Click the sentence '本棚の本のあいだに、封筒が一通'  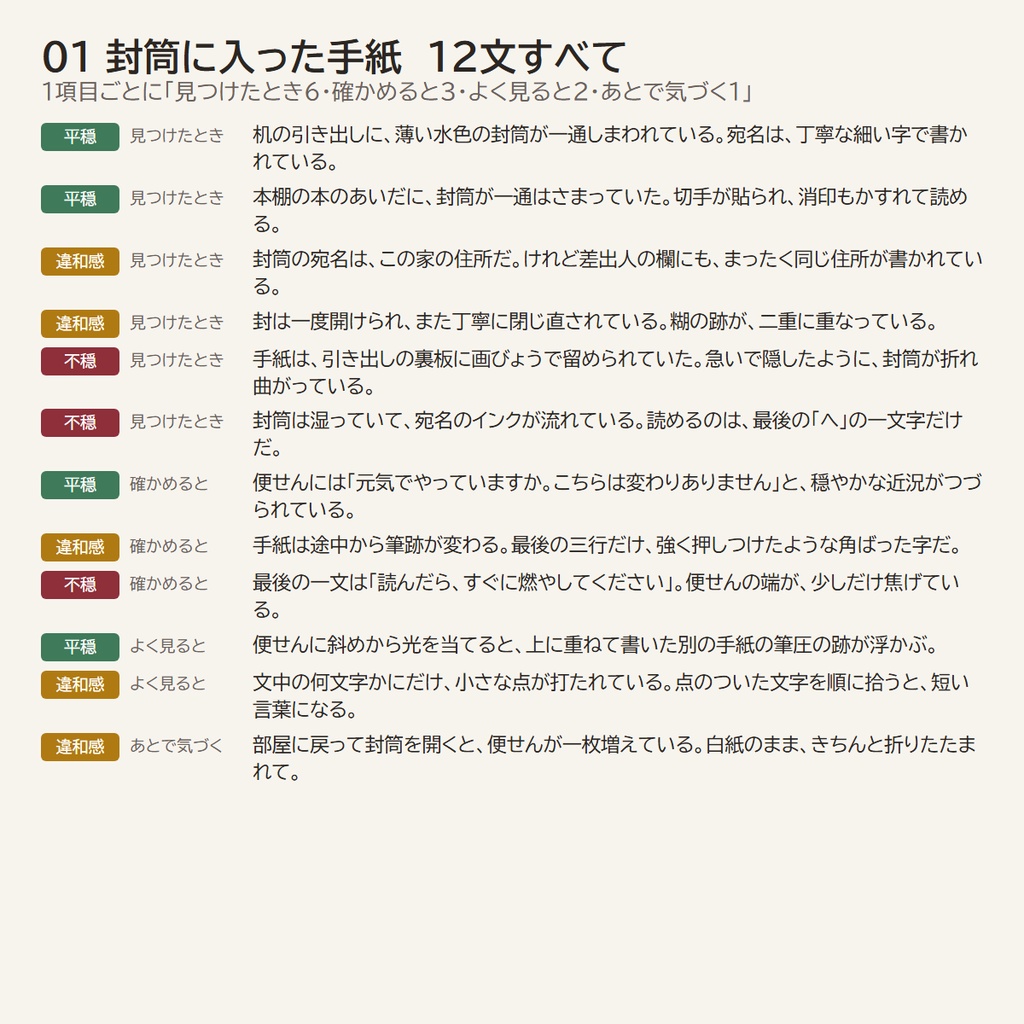[610, 210]
